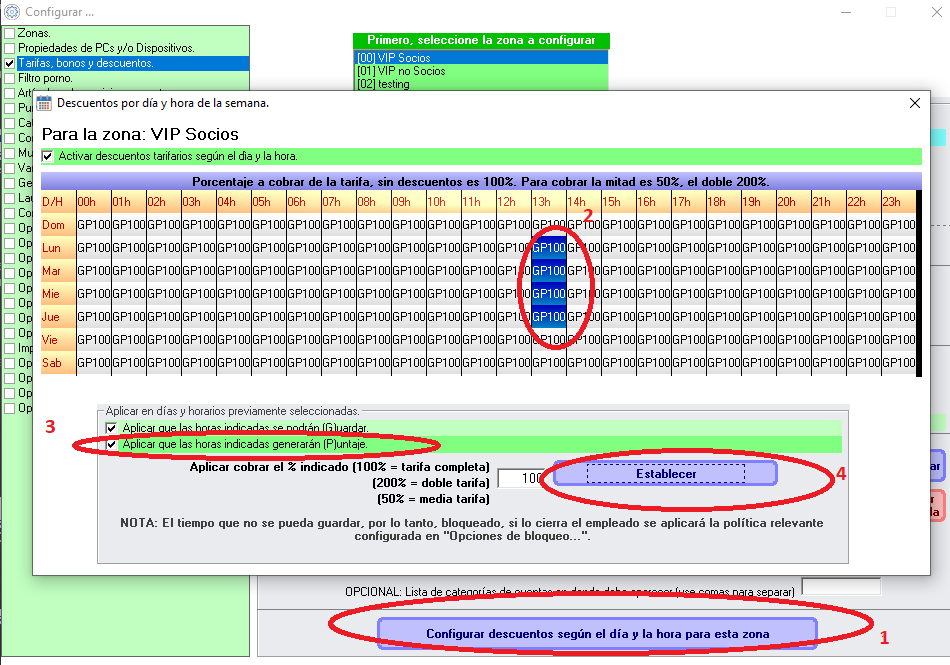The width and height of the screenshot is (950, 665).
Task: Click the Lun 13h highlighted GP100 cell
Action: click(x=549, y=248)
